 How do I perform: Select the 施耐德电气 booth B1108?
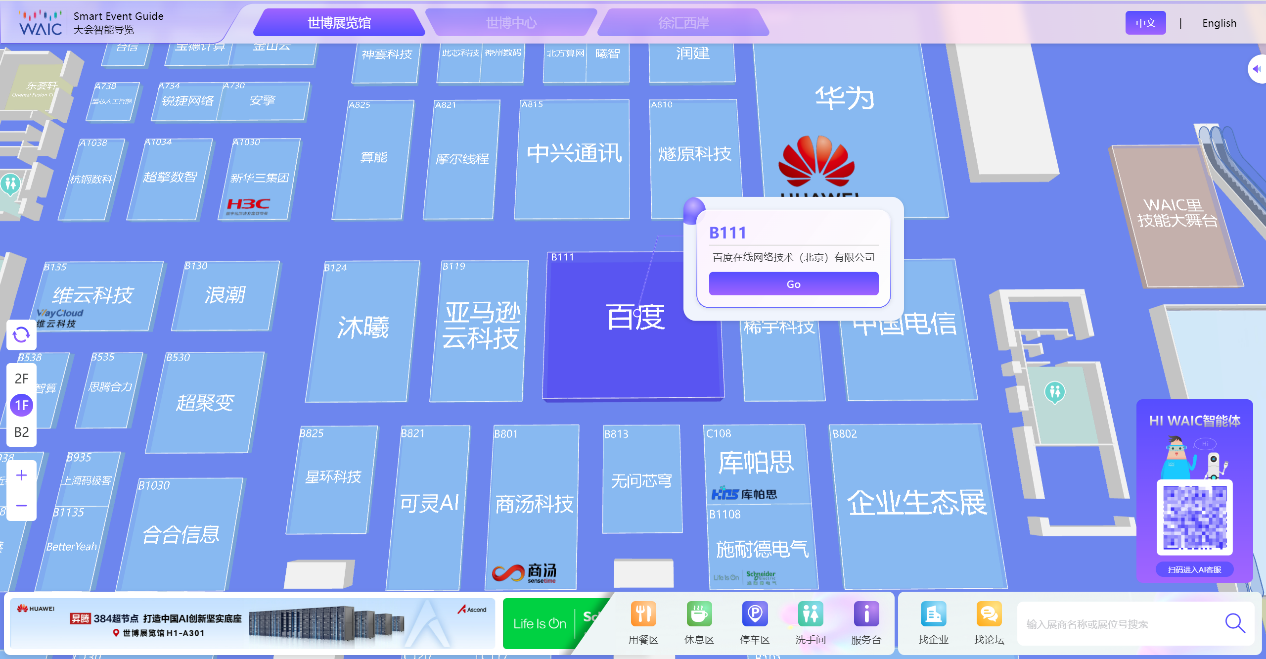762,549
